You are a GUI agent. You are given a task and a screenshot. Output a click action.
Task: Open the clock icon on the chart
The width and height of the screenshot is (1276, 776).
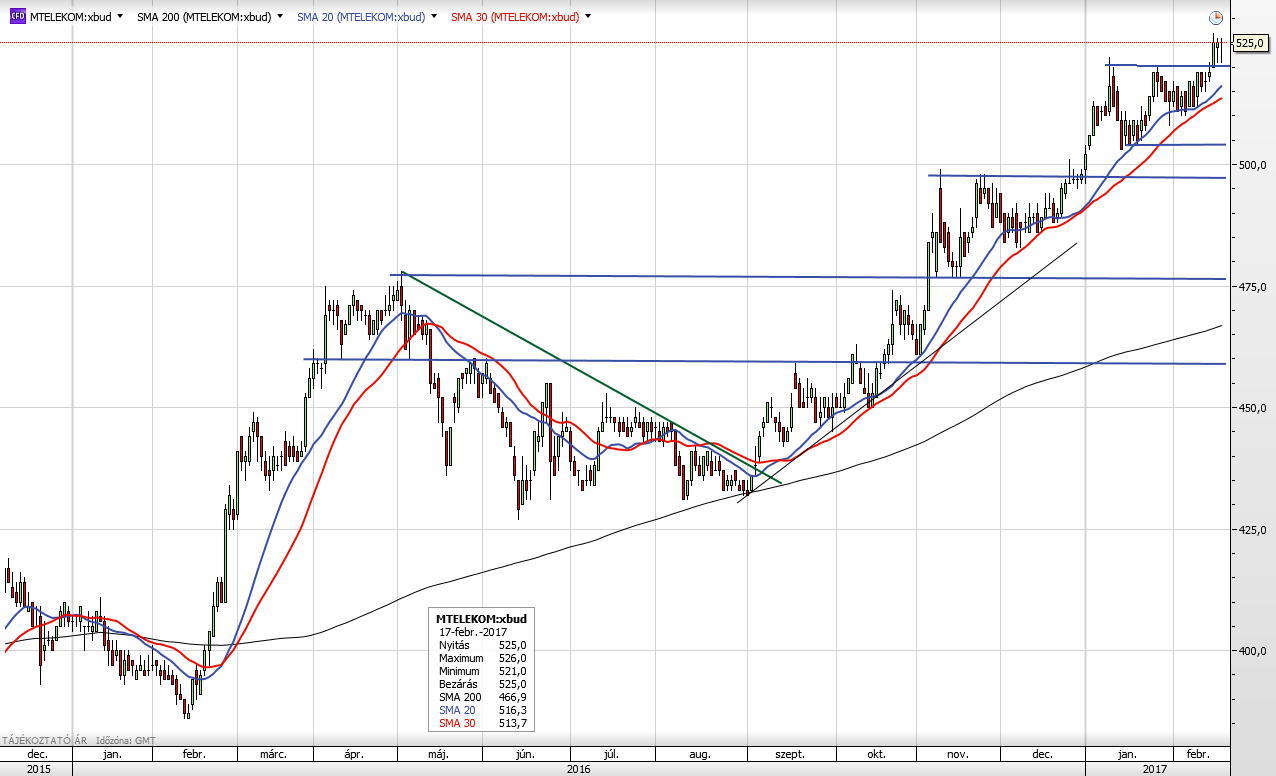(1215, 18)
